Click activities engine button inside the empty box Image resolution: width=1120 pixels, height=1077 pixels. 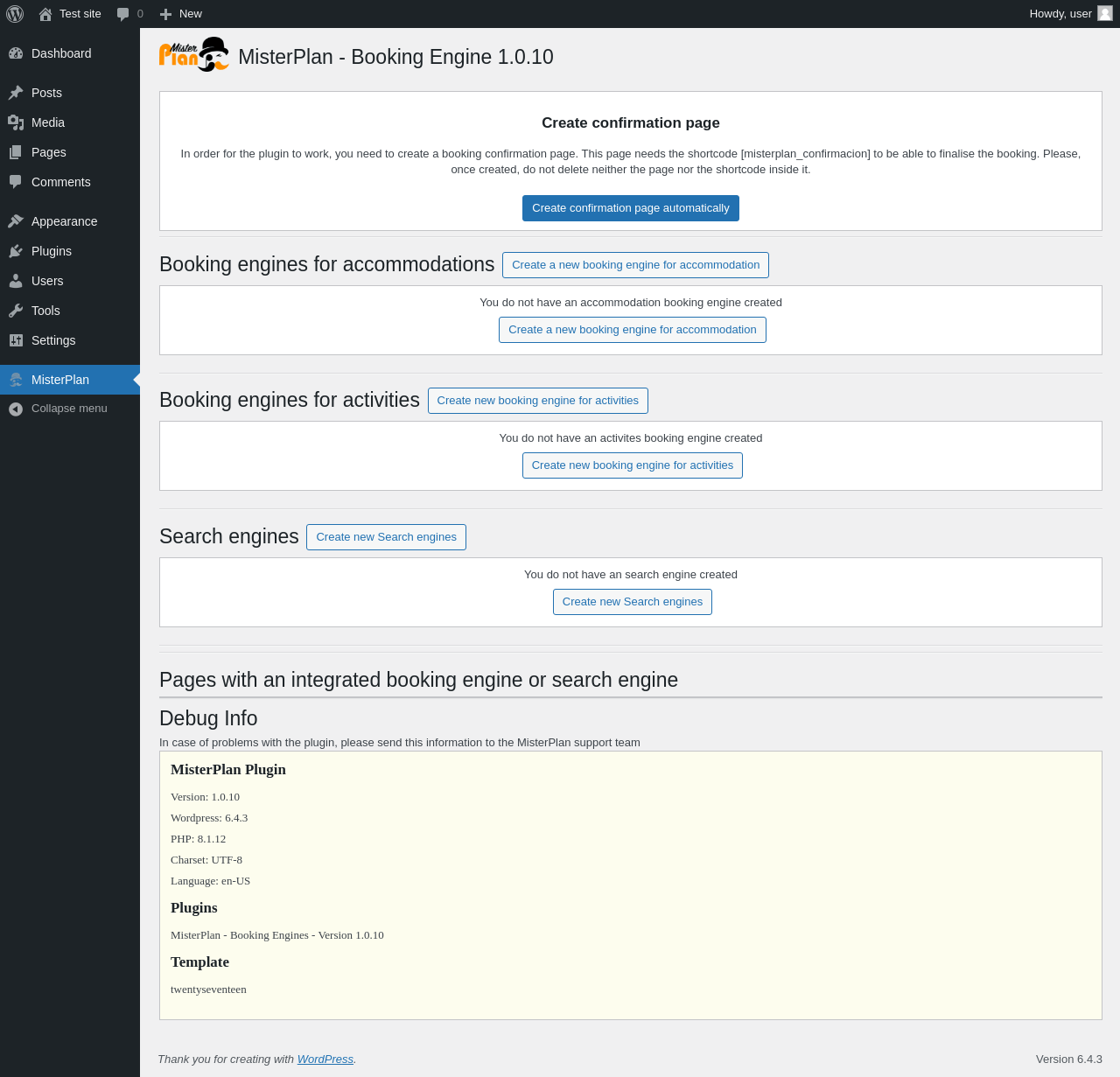click(x=632, y=465)
